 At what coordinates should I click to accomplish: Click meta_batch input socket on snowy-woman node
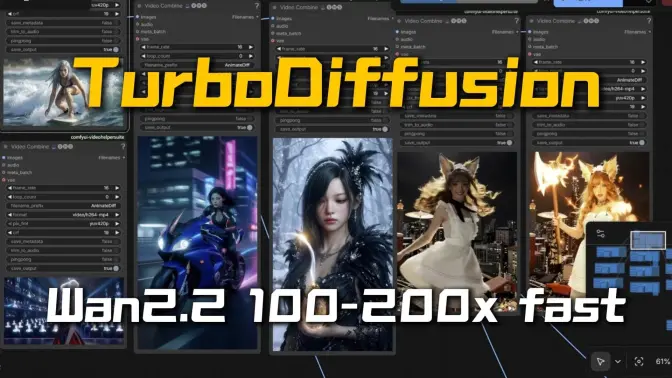273,33
